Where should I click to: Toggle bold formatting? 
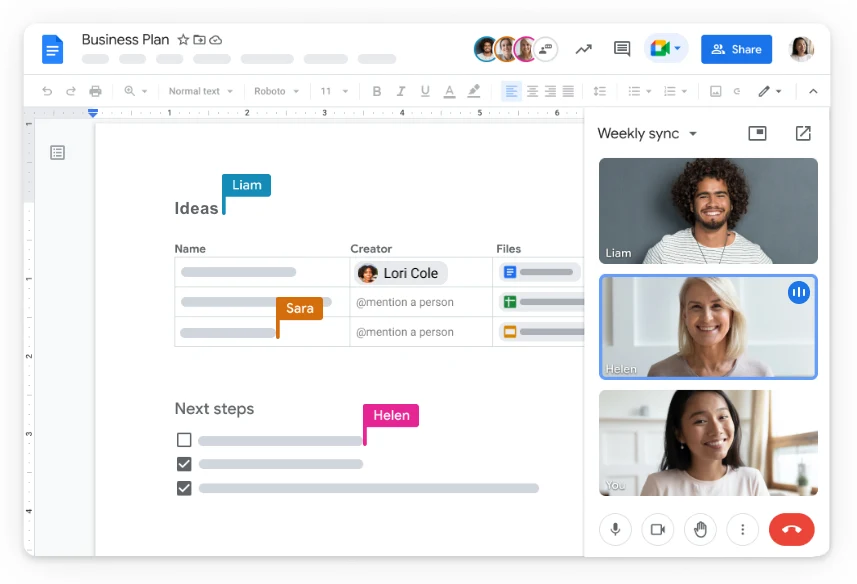(377, 91)
